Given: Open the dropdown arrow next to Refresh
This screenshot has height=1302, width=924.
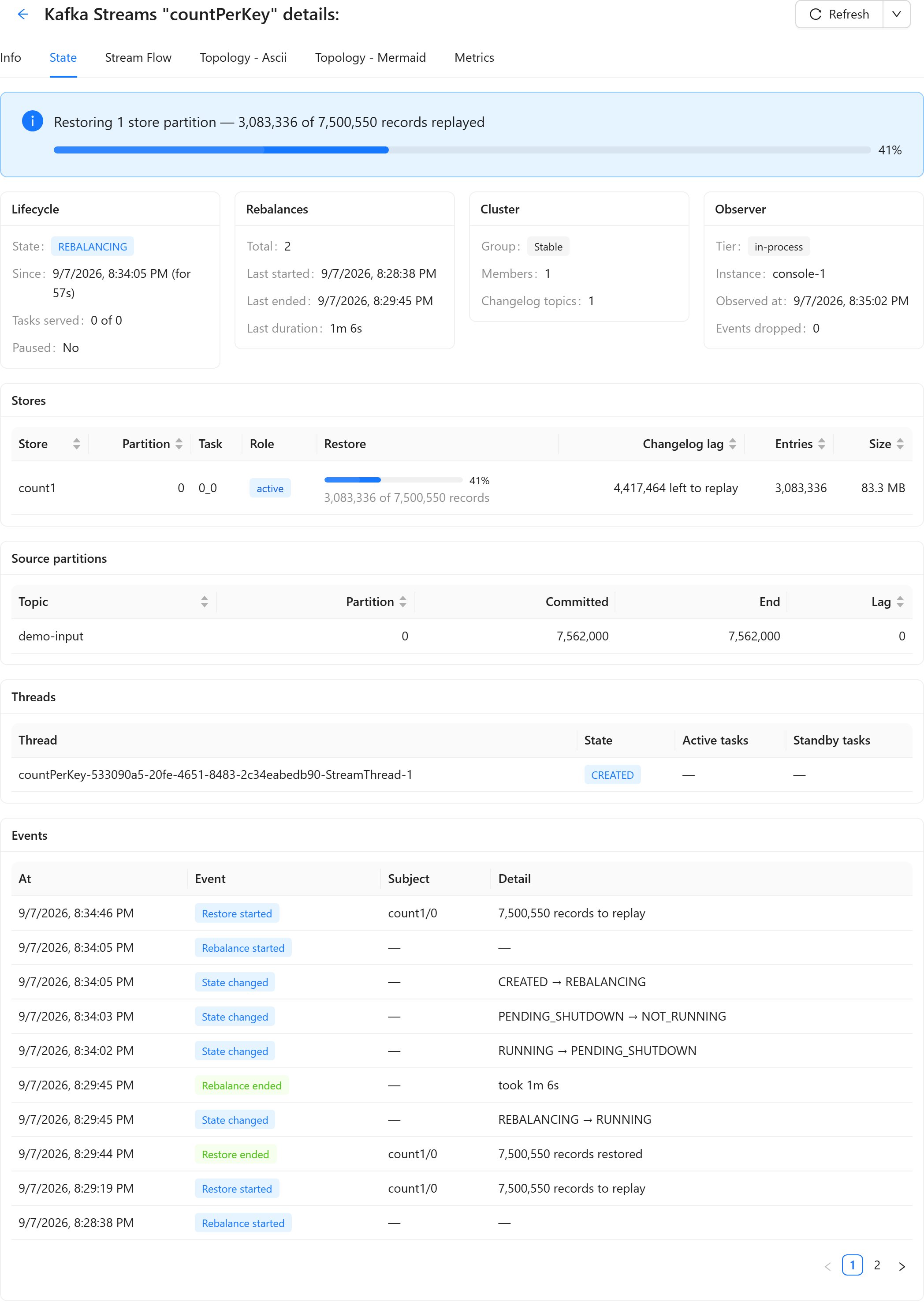Looking at the screenshot, I should tap(897, 14).
